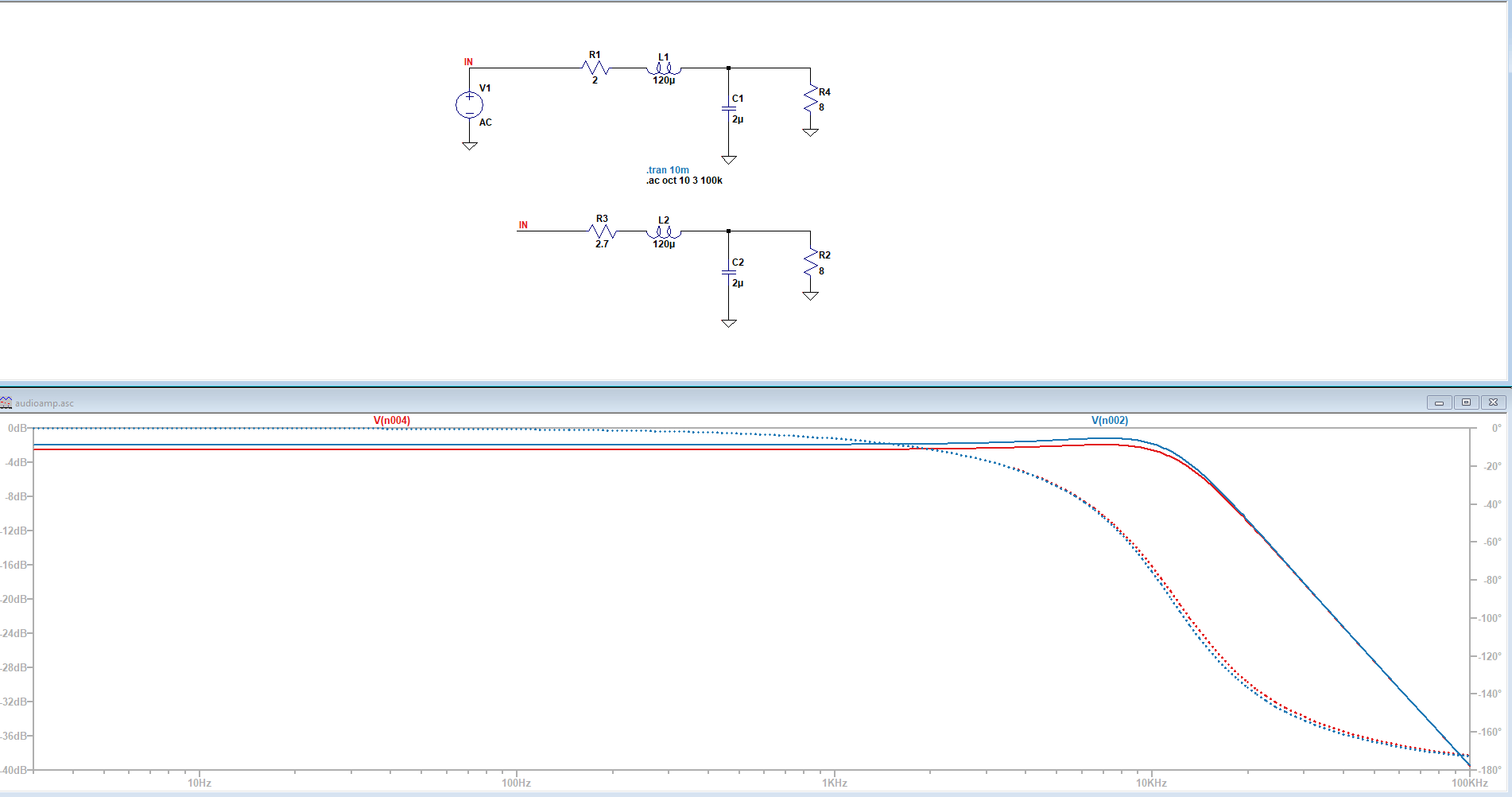
Task: Select the R2 load resistor symbol
Action: click(810, 263)
